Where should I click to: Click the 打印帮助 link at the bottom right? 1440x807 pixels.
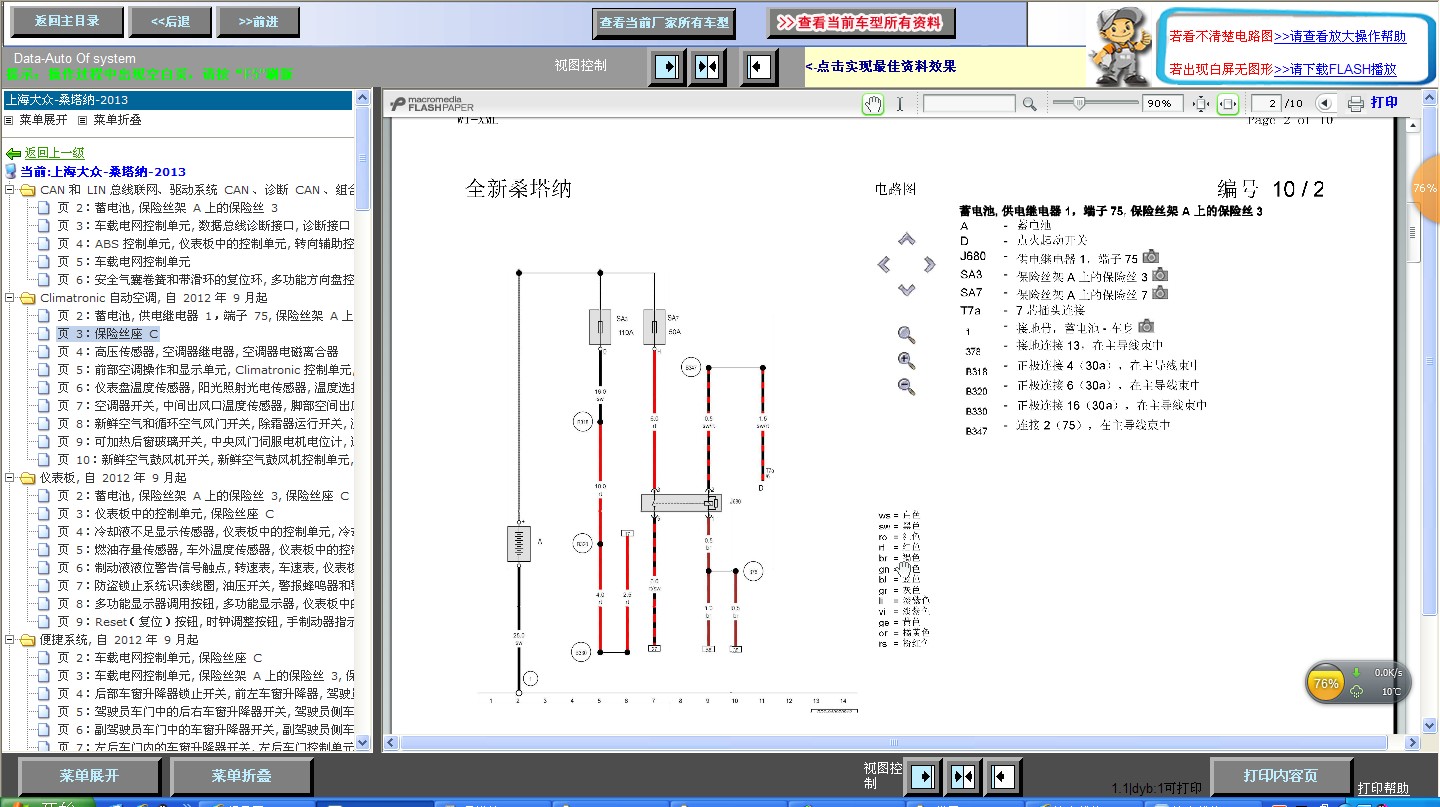click(1383, 789)
